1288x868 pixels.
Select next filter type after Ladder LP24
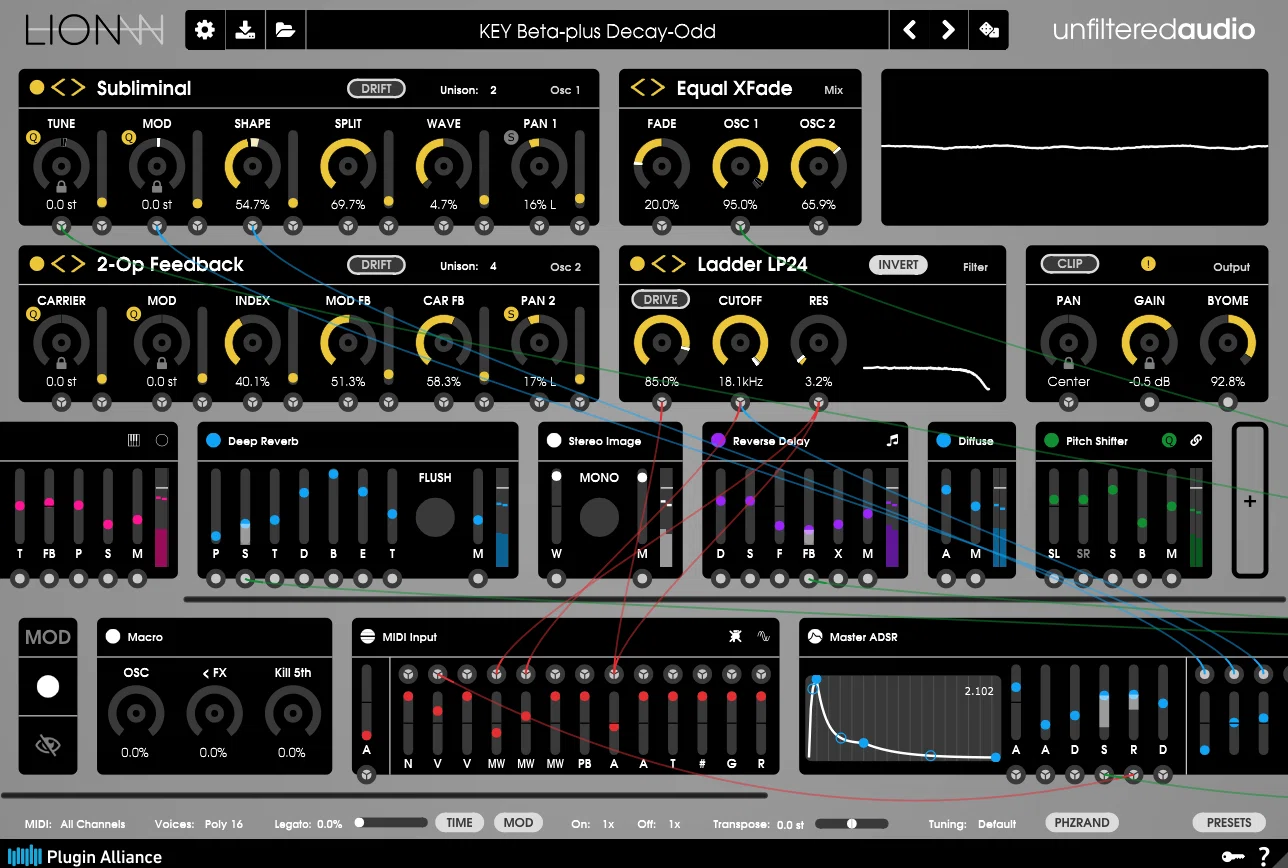coord(677,264)
